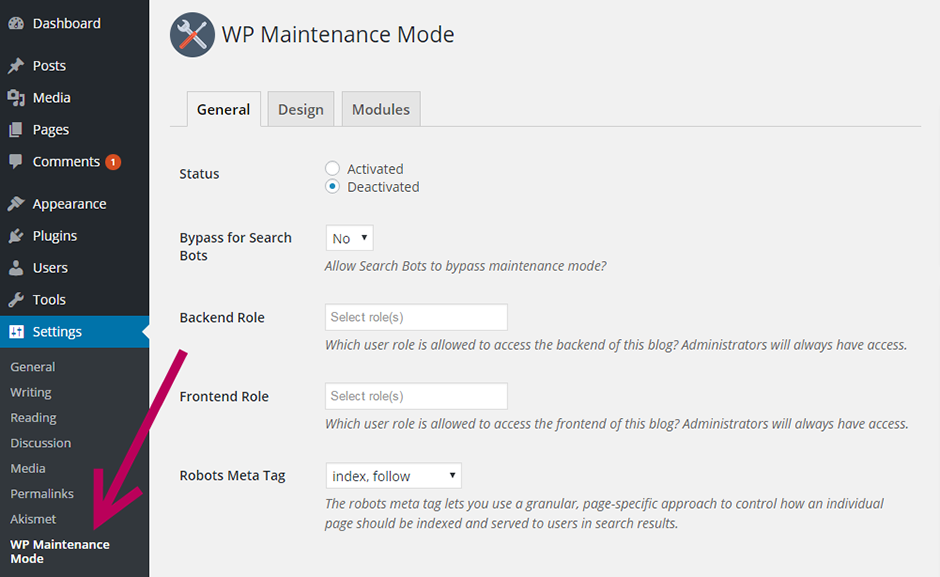The height and width of the screenshot is (577, 940).
Task: Go to General settings submenu link
Action: (32, 366)
